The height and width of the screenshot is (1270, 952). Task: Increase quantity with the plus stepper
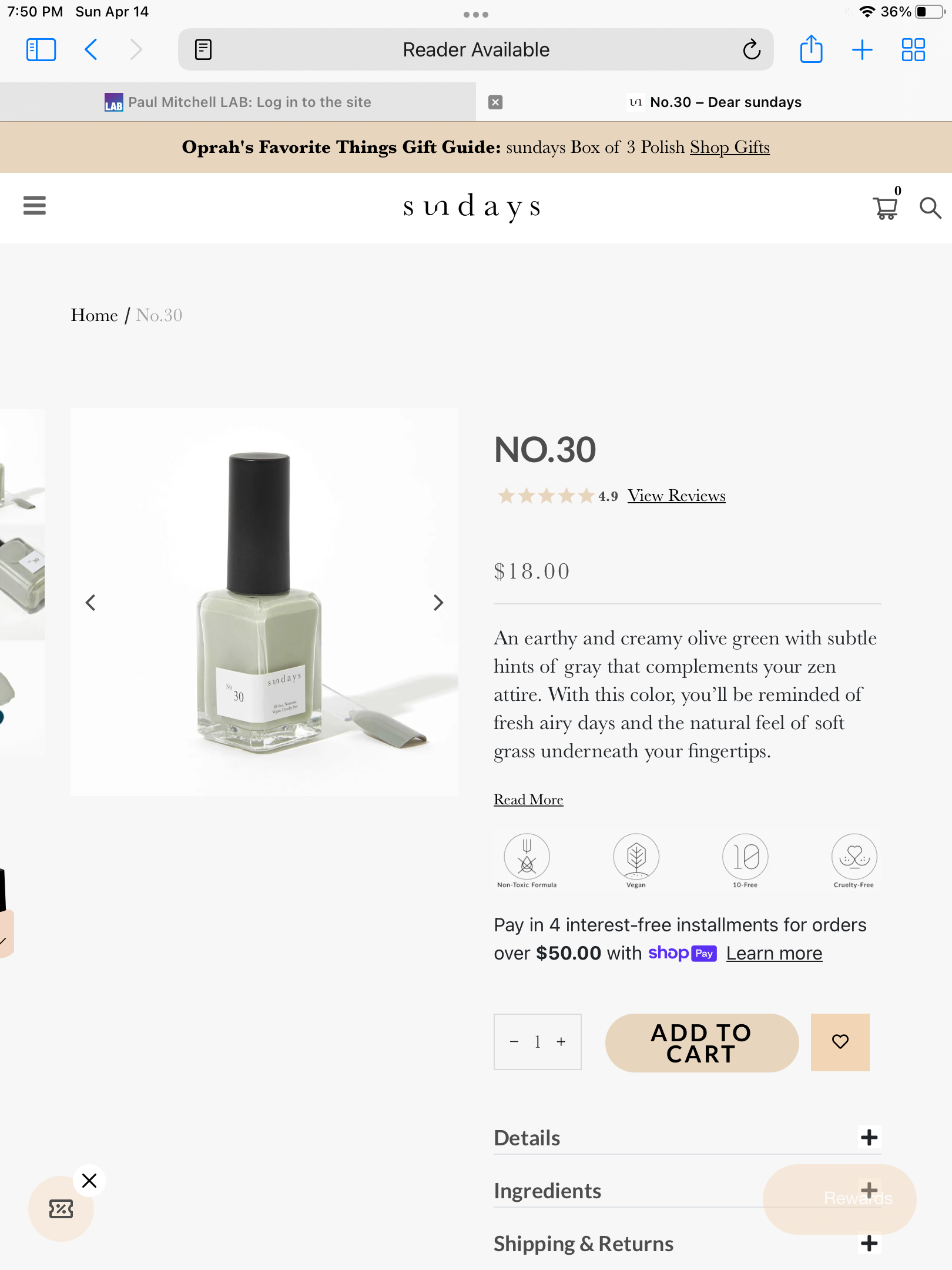(561, 1042)
